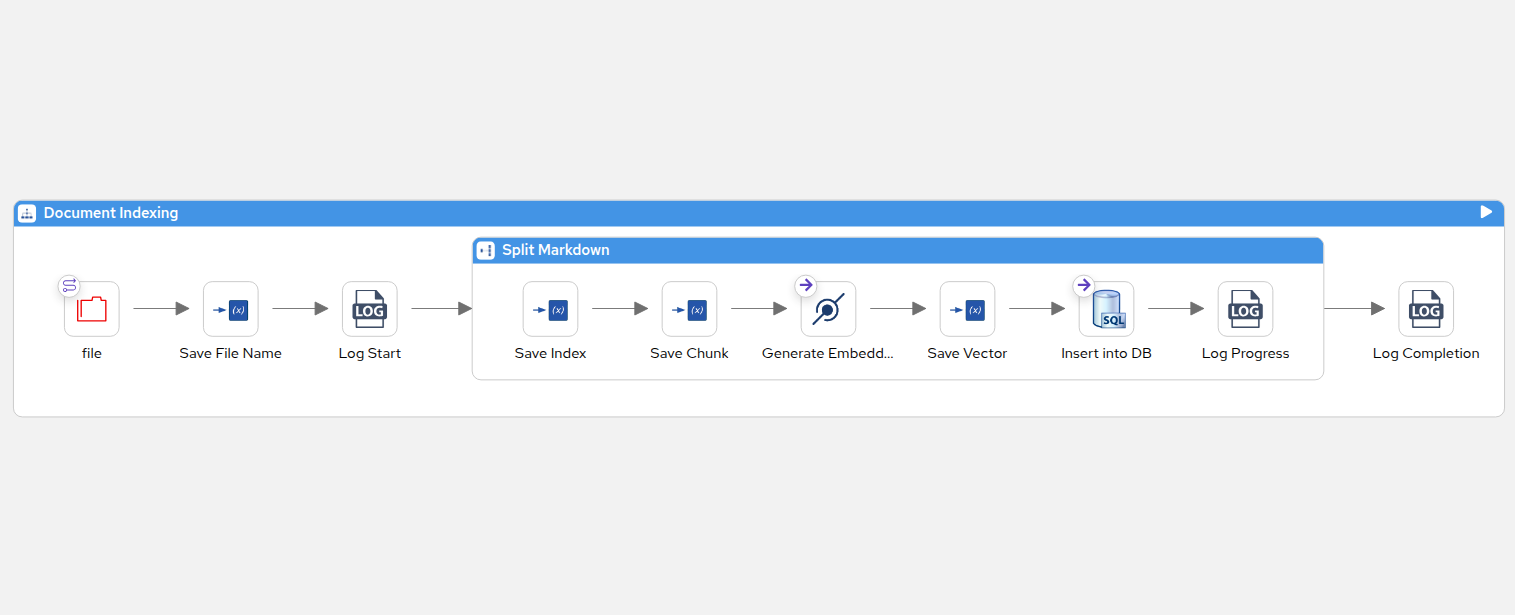Image resolution: width=1515 pixels, height=615 pixels.
Task: Select the Log Start logger node
Action: pos(370,309)
